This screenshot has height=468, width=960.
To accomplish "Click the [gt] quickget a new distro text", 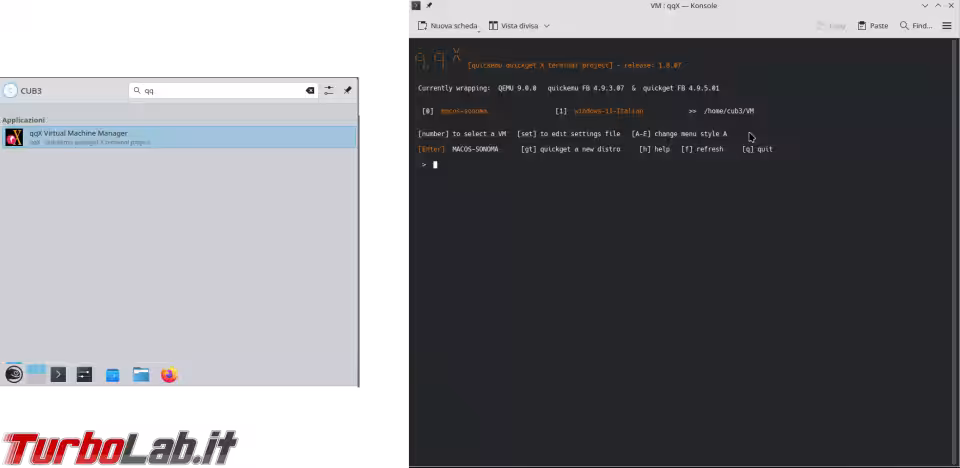I will [x=570, y=149].
